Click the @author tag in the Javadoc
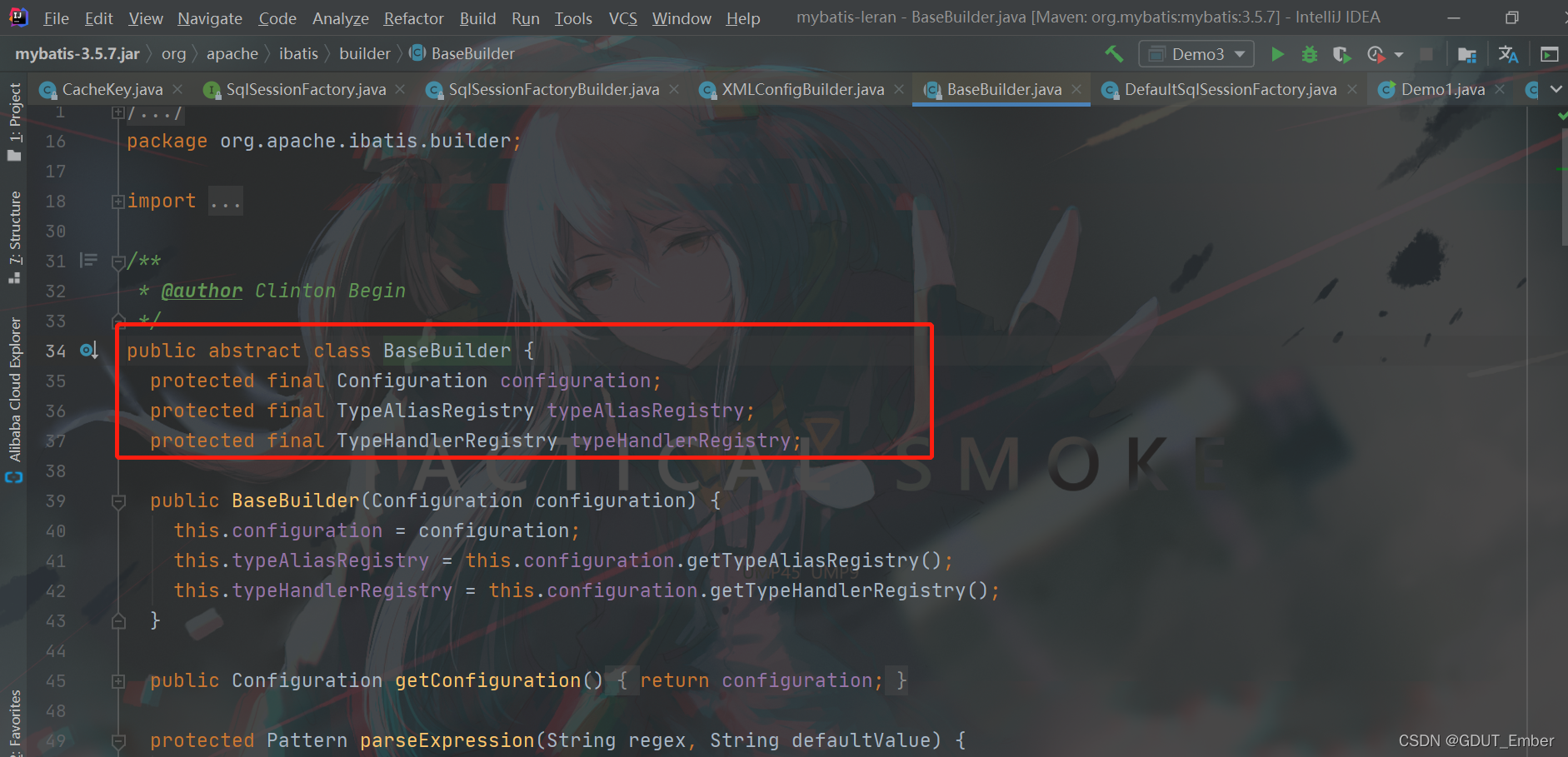1568x757 pixels. 202,291
